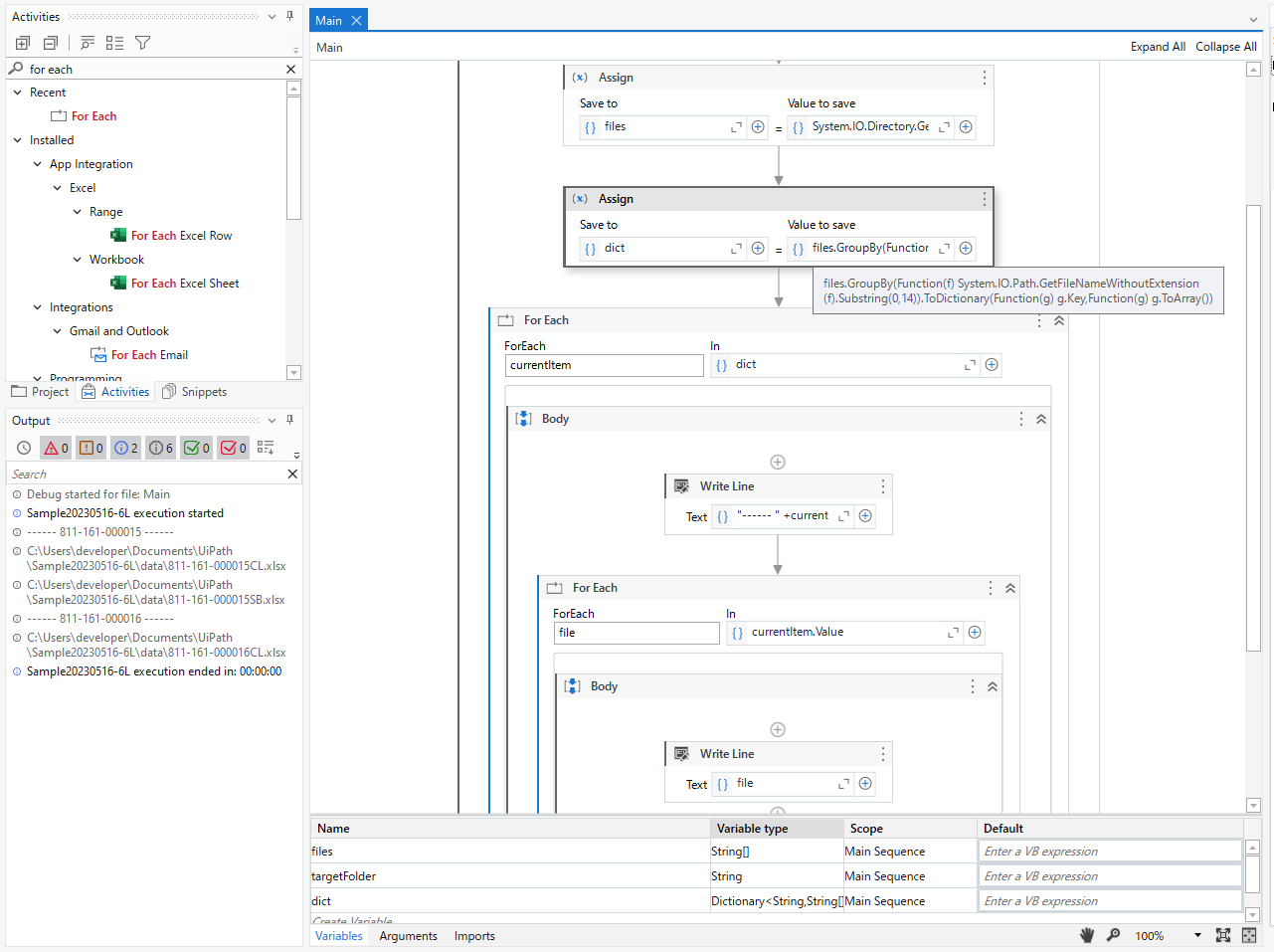Add activity above the first Write Line
This screenshot has height=952, width=1274.
coord(778,462)
